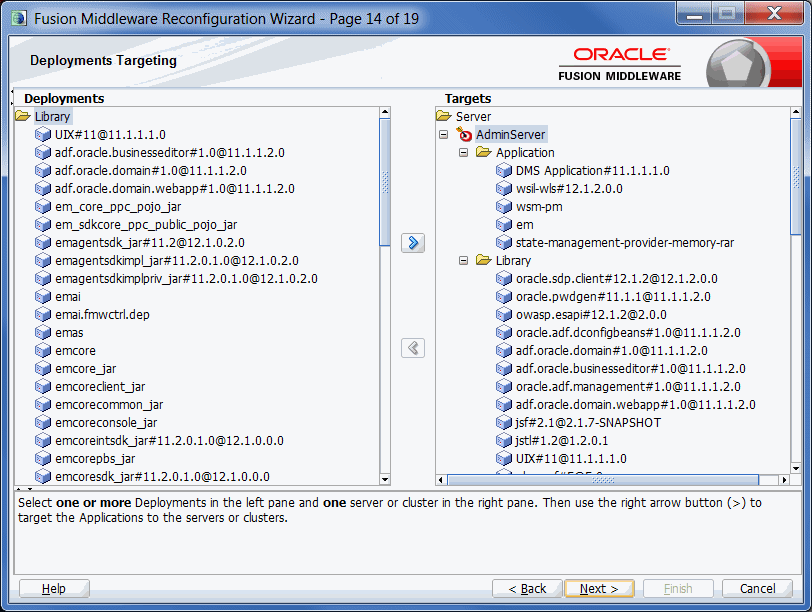This screenshot has height=612, width=812.
Task: Select the emai deployment
Action: click(68, 297)
